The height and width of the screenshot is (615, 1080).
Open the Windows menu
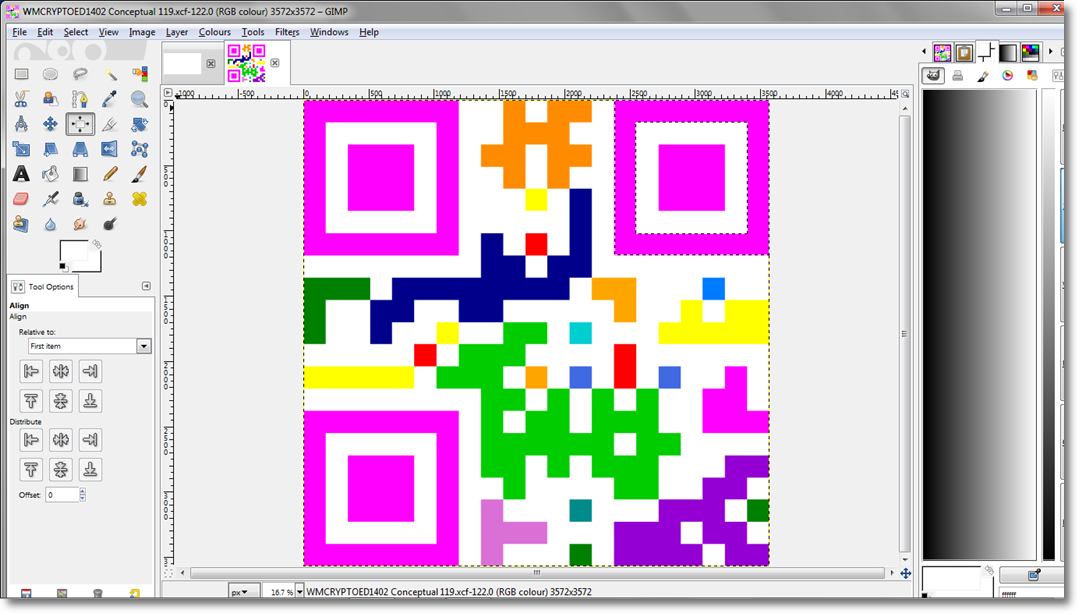click(x=329, y=32)
